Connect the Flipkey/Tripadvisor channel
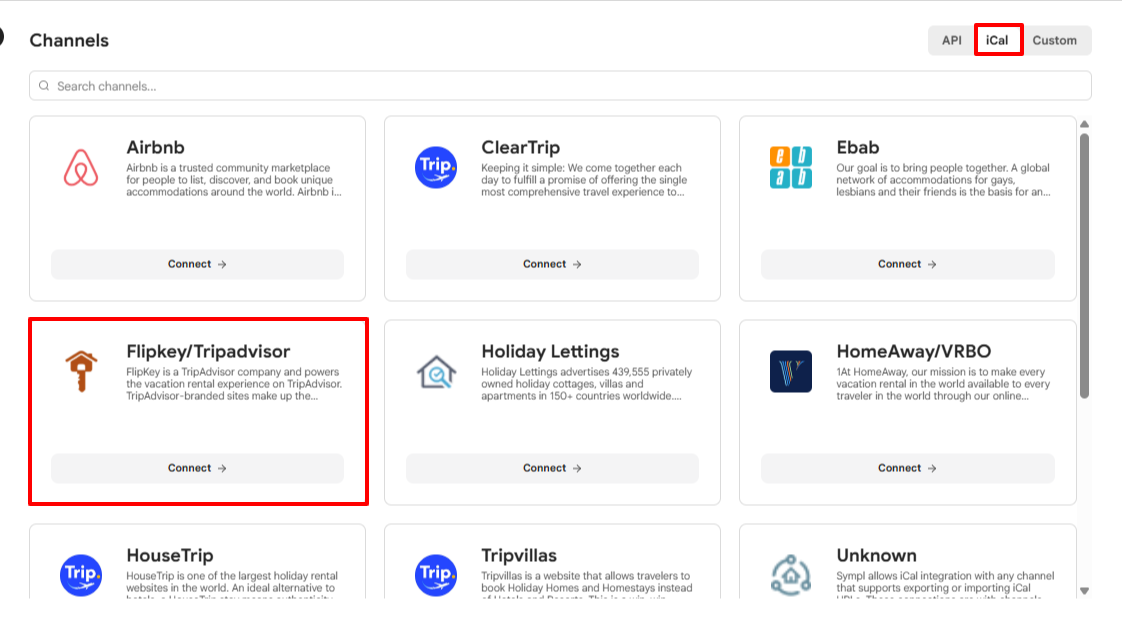Image resolution: width=1122 pixels, height=618 pixels. point(197,468)
